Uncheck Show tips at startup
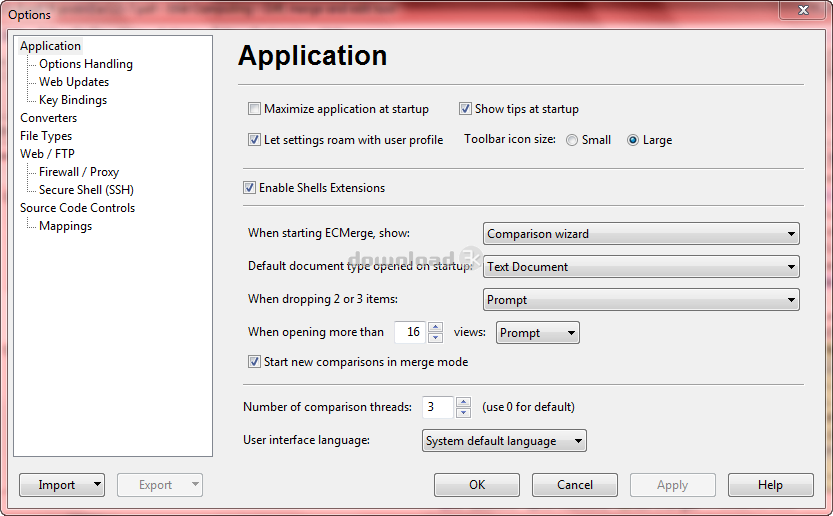Screen dimensions: 833x516 [466, 109]
